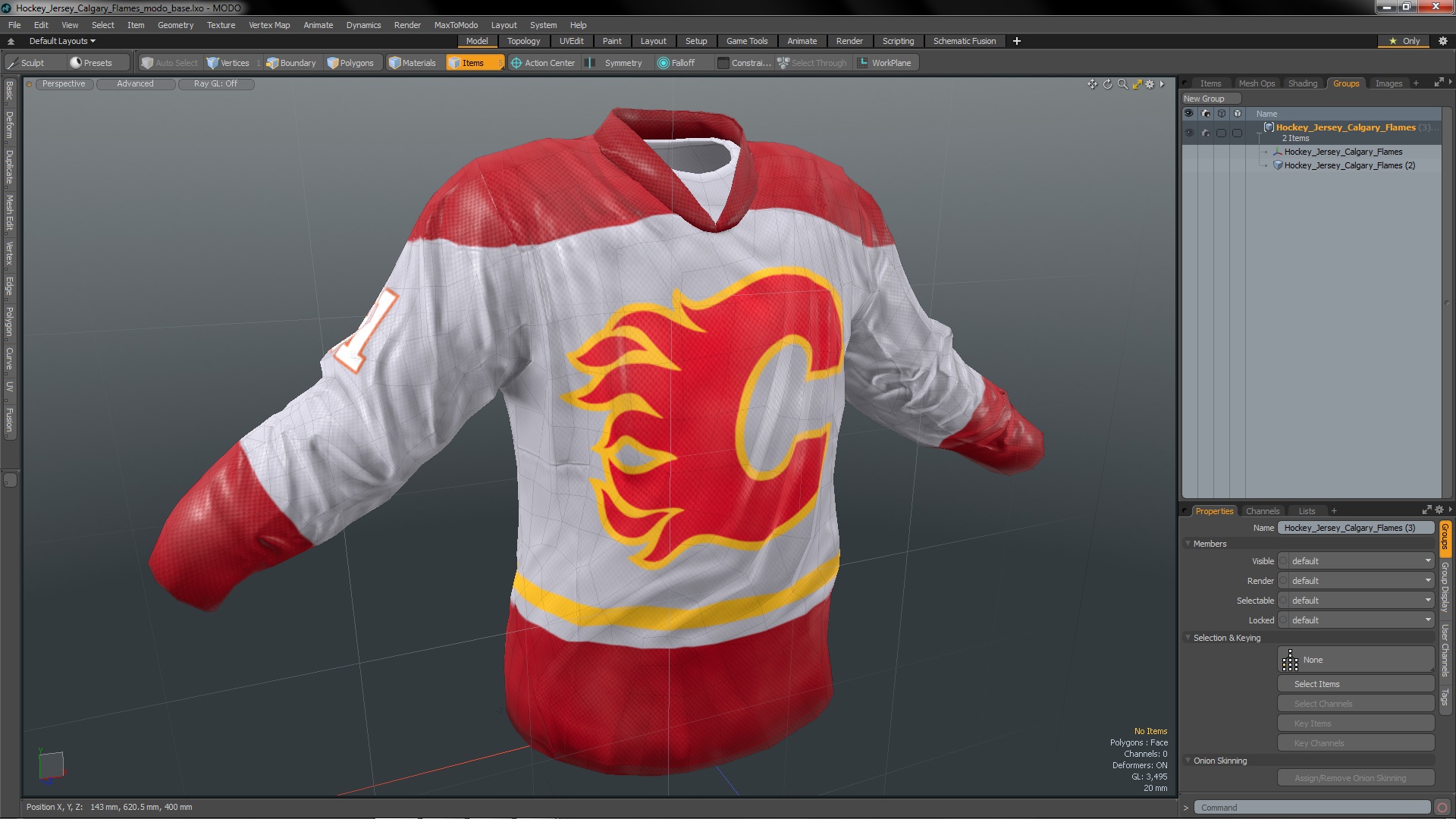Viewport: 1456px width, 819px height.
Task: Switch to Polygons selection mode
Action: coord(350,63)
